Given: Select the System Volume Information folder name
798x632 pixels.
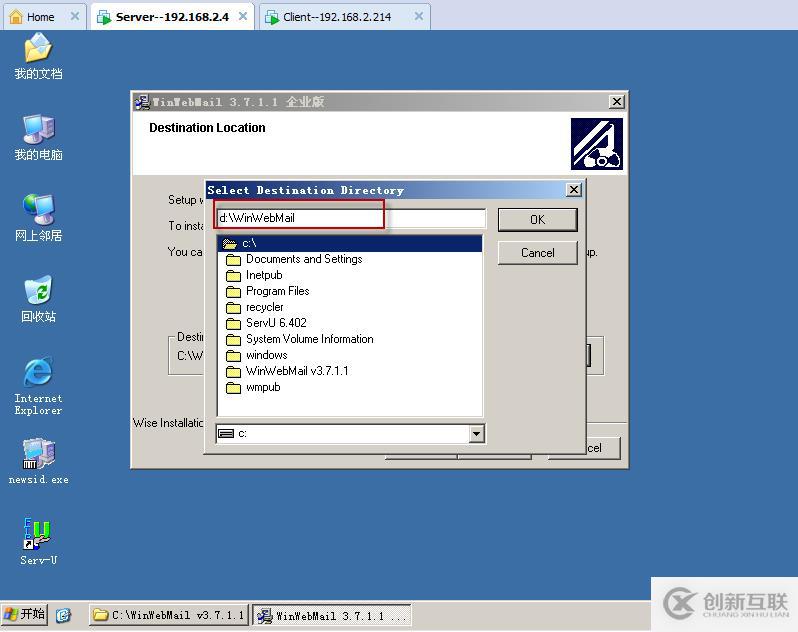Looking at the screenshot, I should tap(309, 339).
